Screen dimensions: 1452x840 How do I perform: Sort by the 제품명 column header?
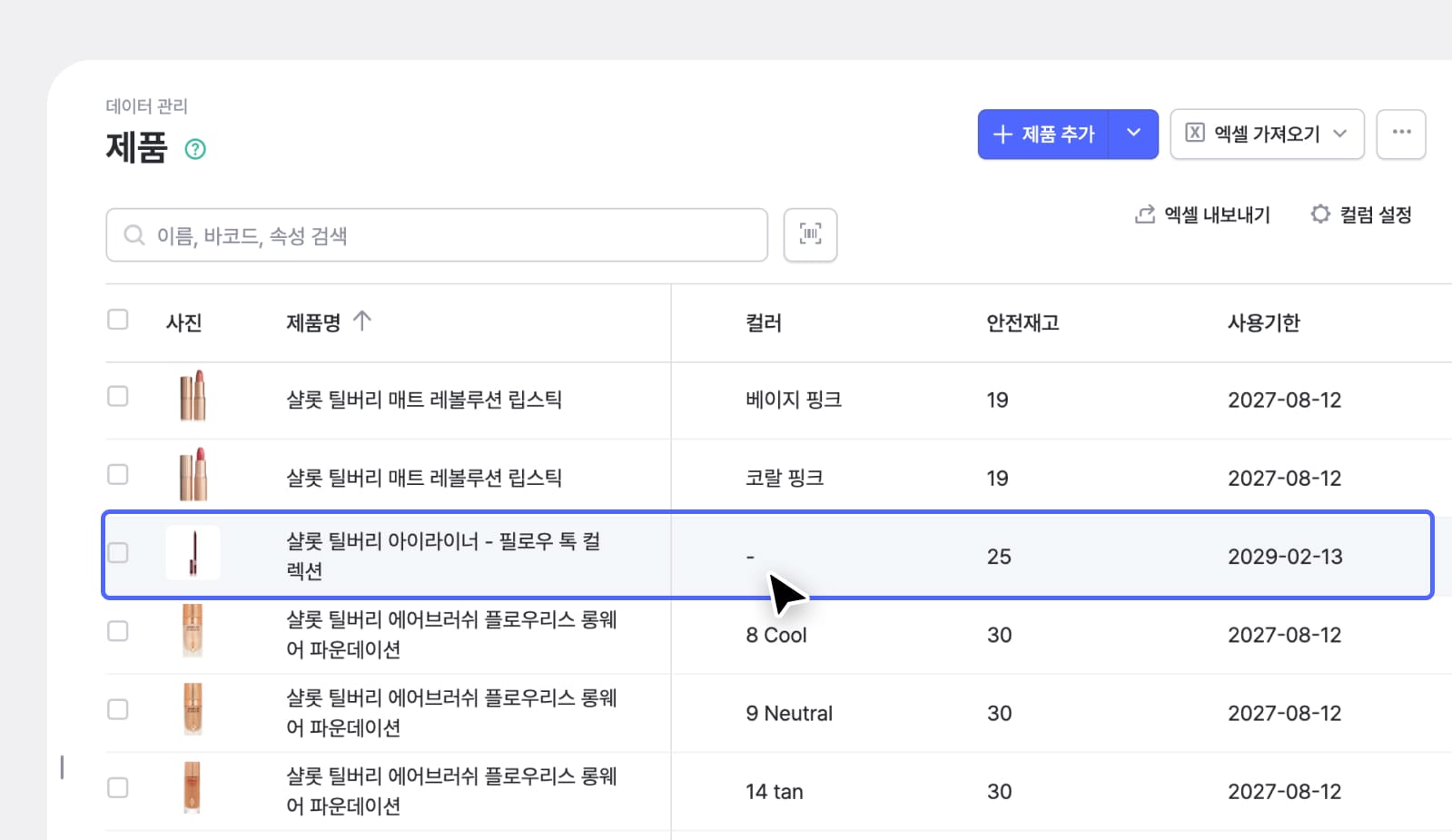(x=313, y=322)
